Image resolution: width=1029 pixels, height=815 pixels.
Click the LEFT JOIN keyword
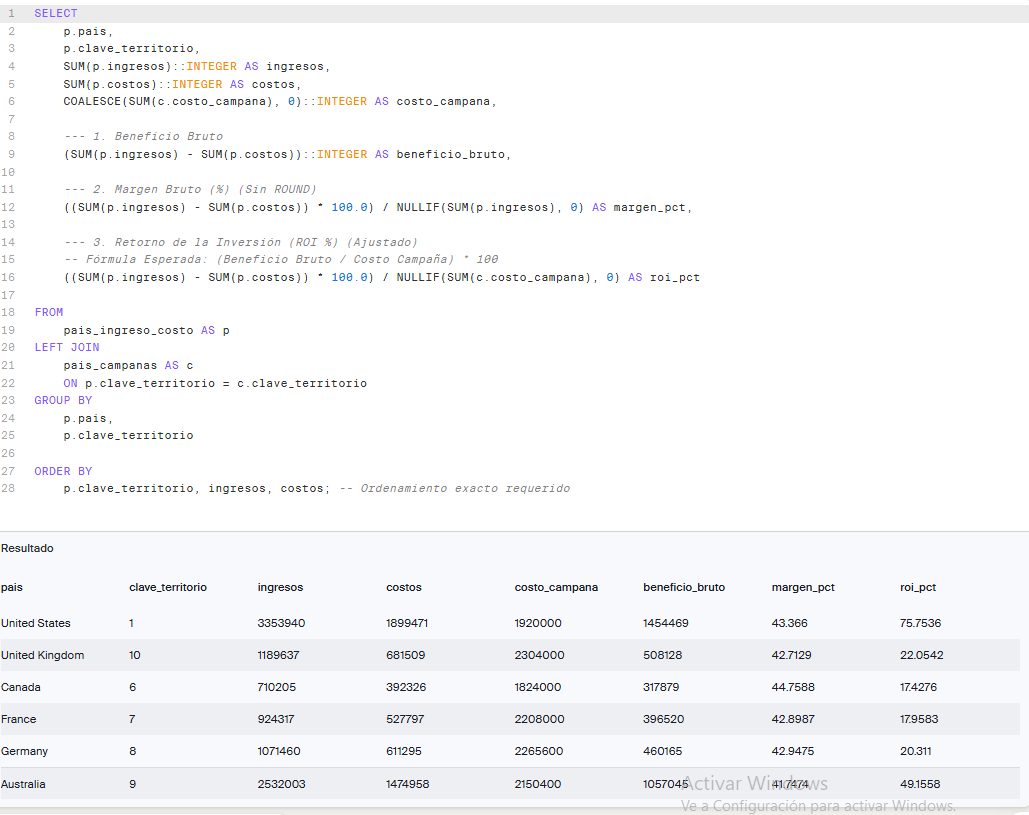[67, 347]
